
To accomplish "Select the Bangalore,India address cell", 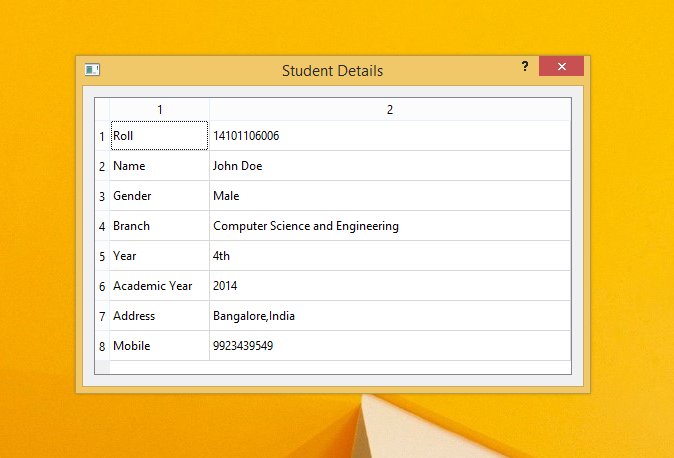I will tap(390, 316).
